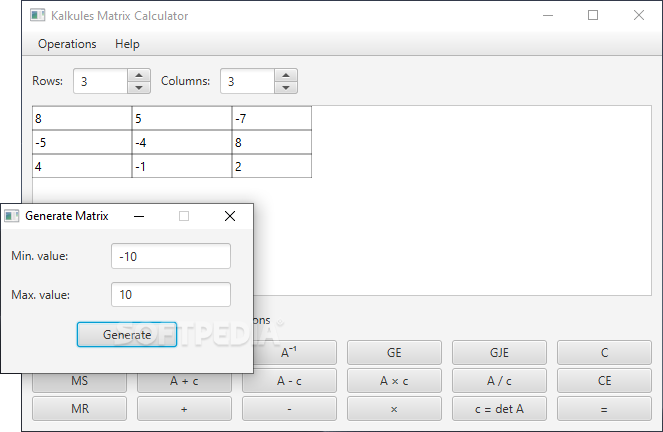
Task: Select matrix cell containing 2
Action: pyautogui.click(x=272, y=166)
